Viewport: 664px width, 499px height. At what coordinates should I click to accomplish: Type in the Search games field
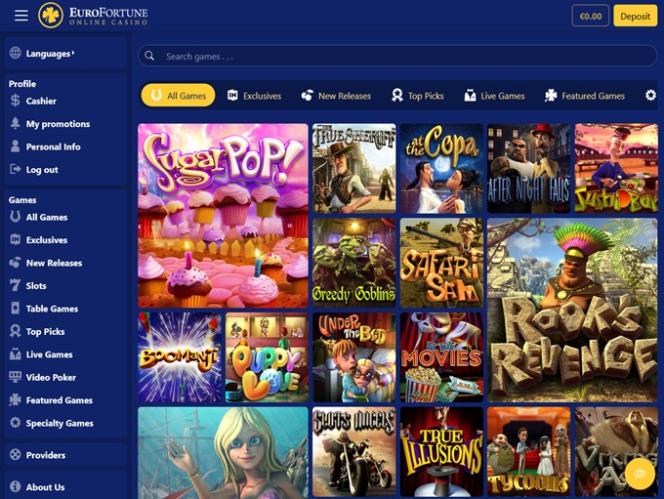(400, 56)
